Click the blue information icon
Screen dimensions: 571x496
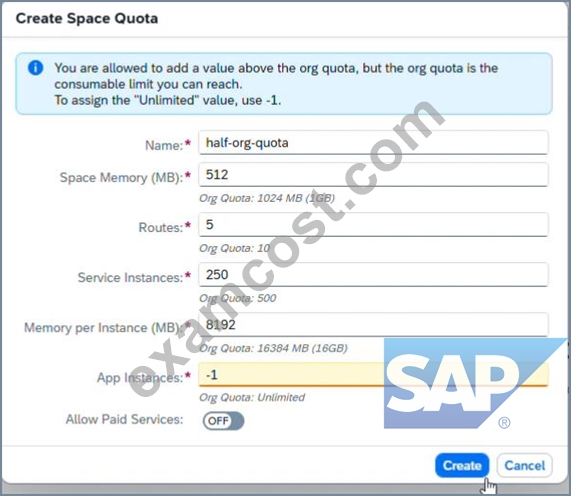pos(35,67)
